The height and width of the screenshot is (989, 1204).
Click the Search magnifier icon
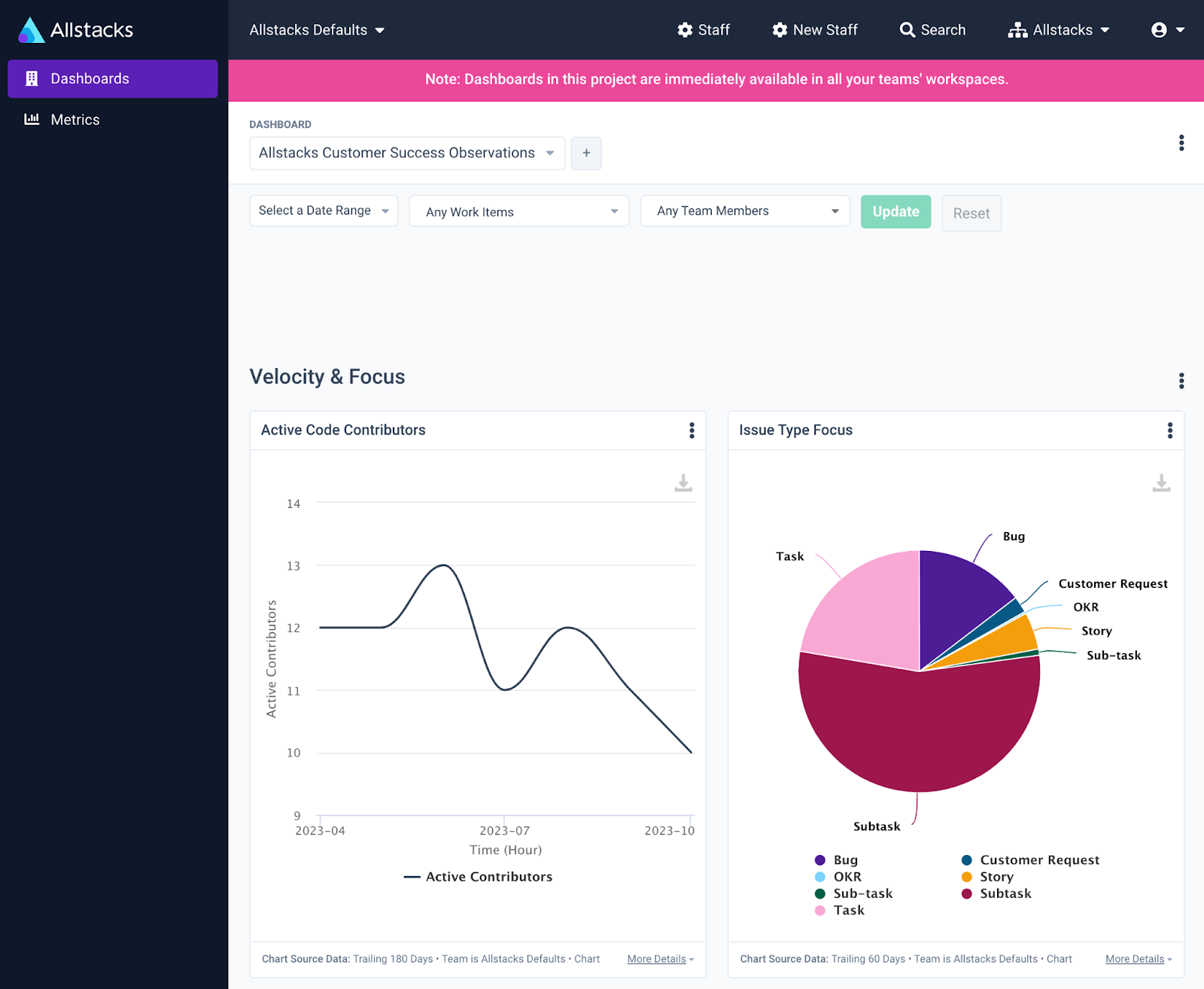click(x=908, y=30)
